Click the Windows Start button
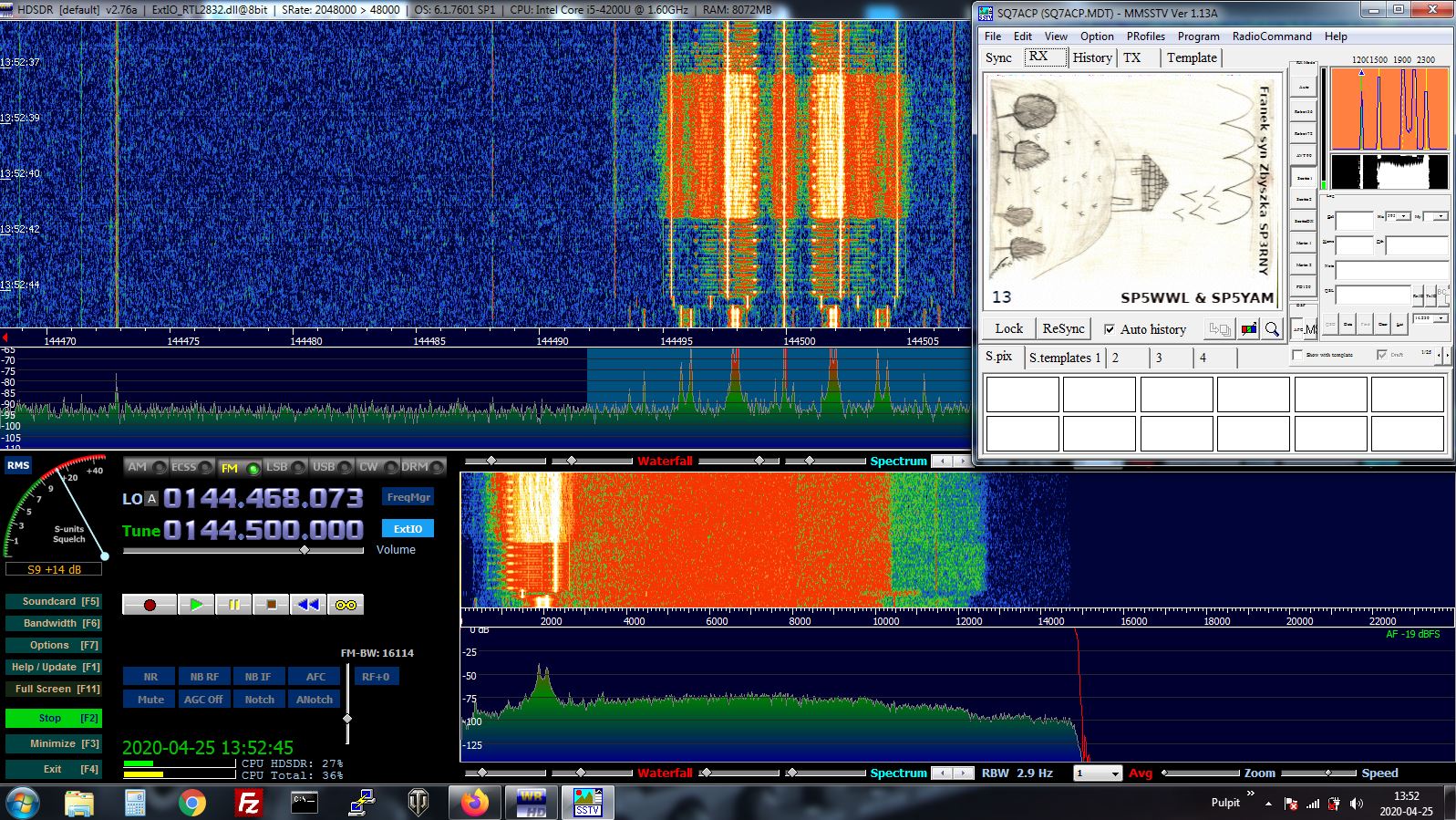 (22, 804)
